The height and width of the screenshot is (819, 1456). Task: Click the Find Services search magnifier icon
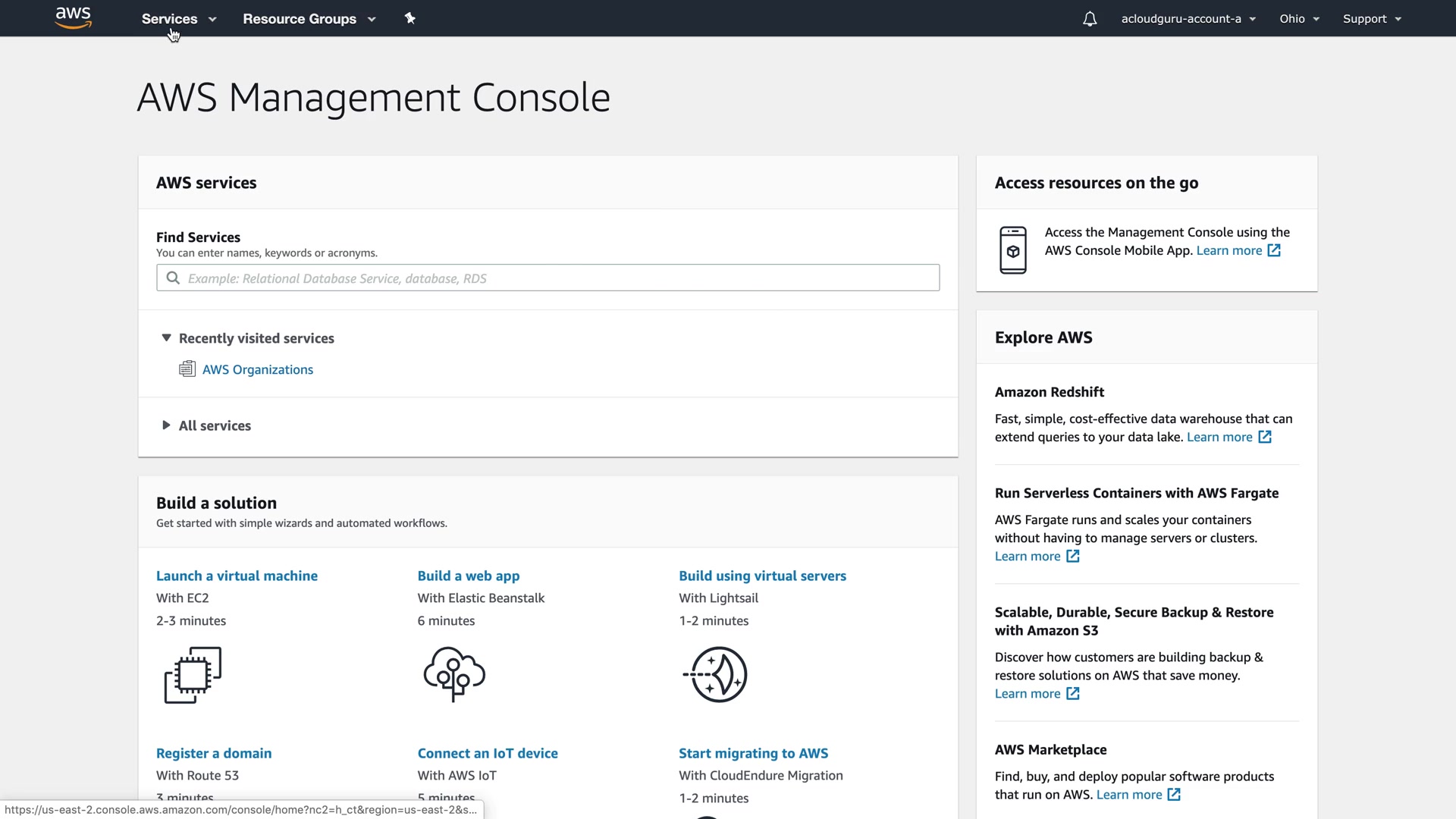click(x=173, y=278)
